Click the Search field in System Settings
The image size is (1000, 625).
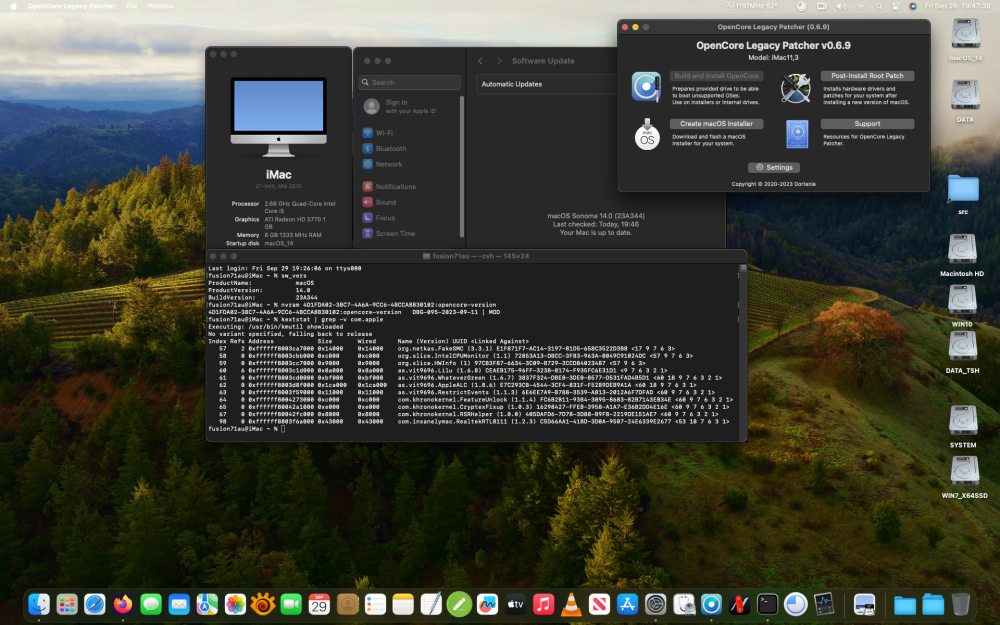tap(409, 82)
